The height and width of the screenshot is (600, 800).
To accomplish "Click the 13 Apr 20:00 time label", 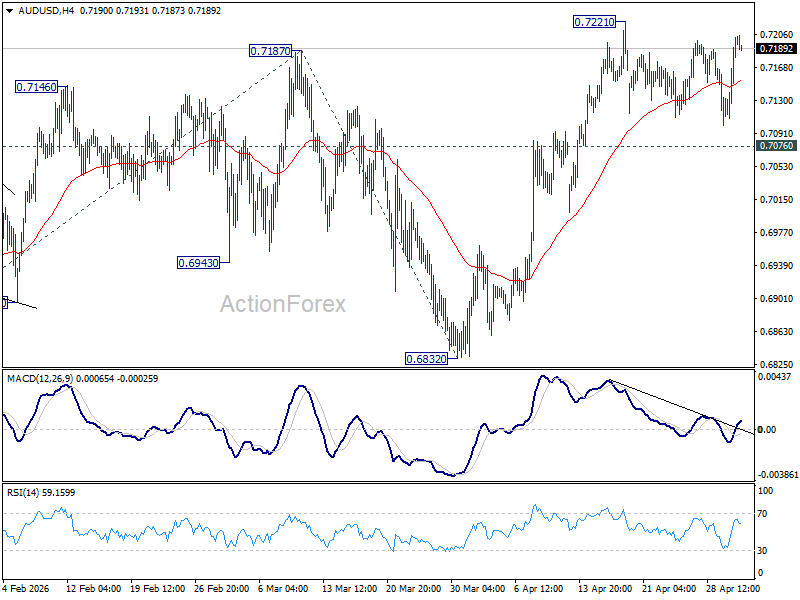I will [605, 589].
